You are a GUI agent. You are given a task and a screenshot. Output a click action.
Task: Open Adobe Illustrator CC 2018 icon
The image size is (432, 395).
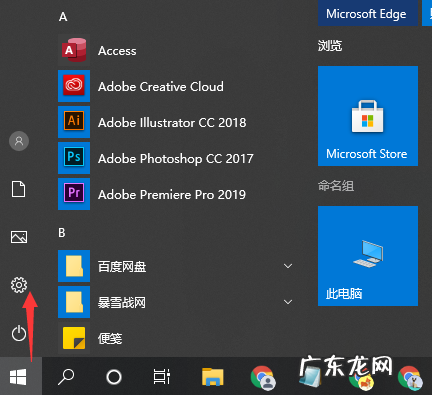point(74,122)
